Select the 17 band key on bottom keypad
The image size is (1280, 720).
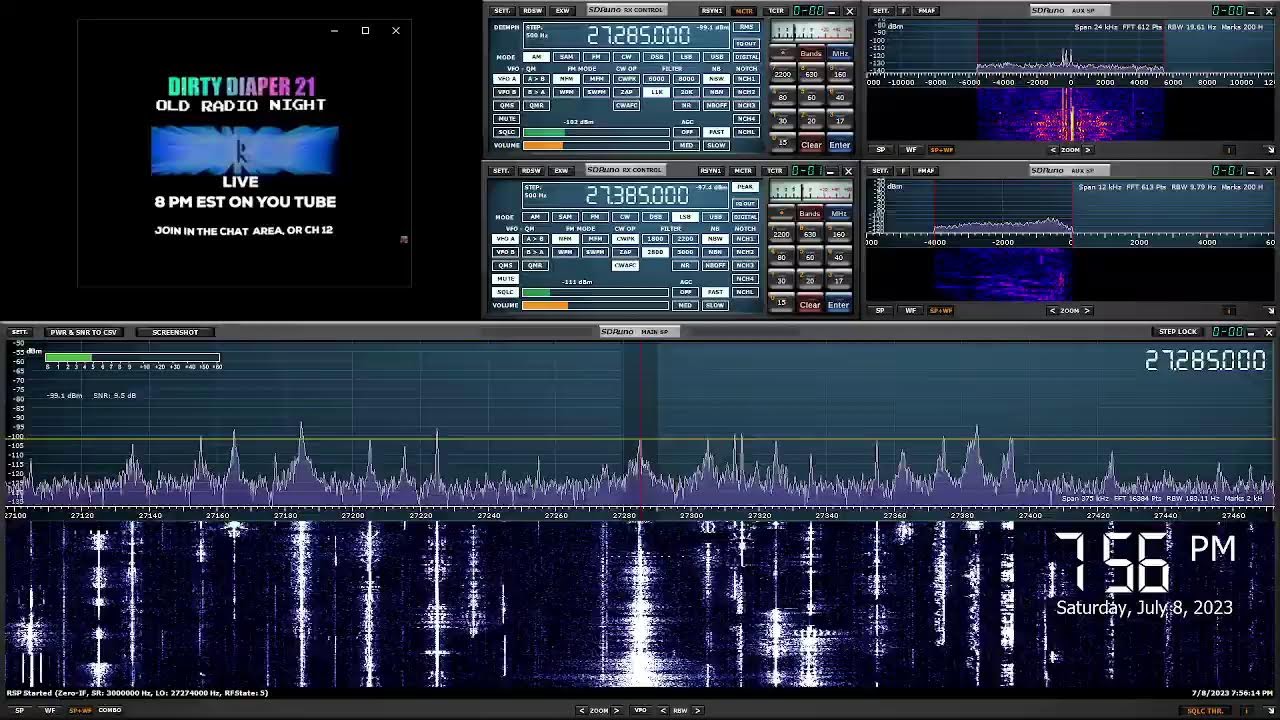839,281
